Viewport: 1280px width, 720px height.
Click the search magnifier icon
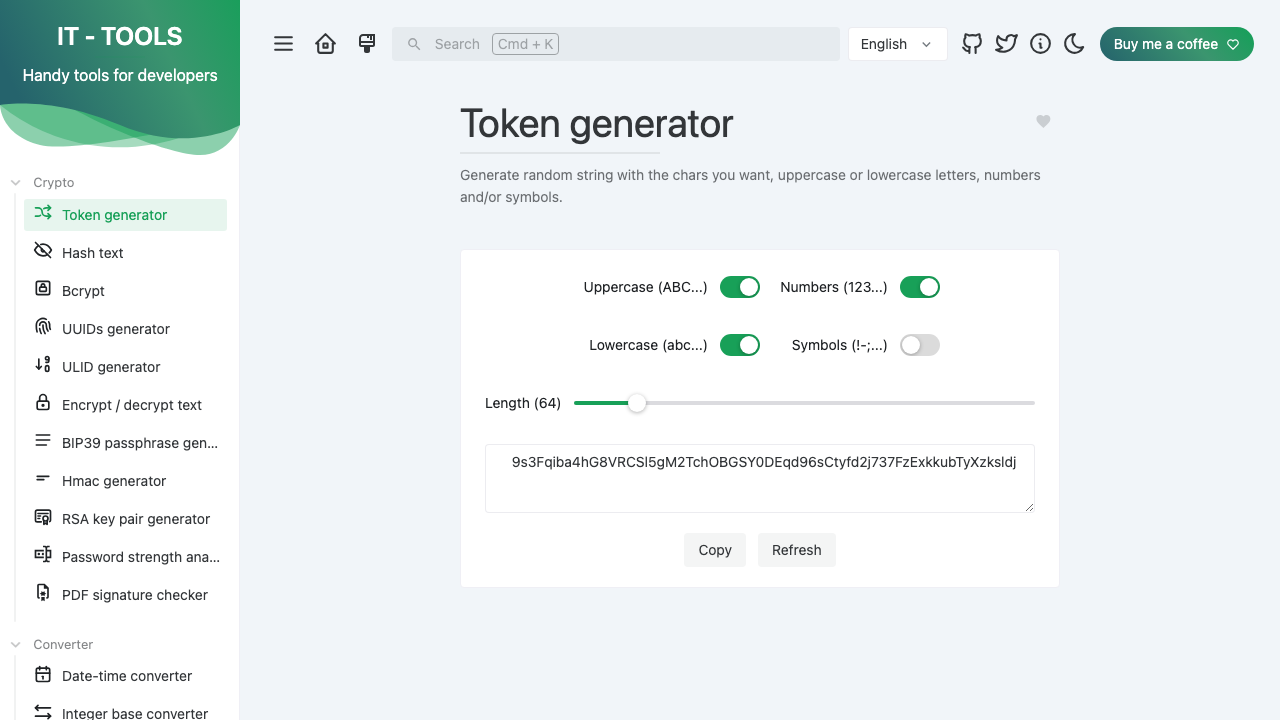click(x=414, y=44)
